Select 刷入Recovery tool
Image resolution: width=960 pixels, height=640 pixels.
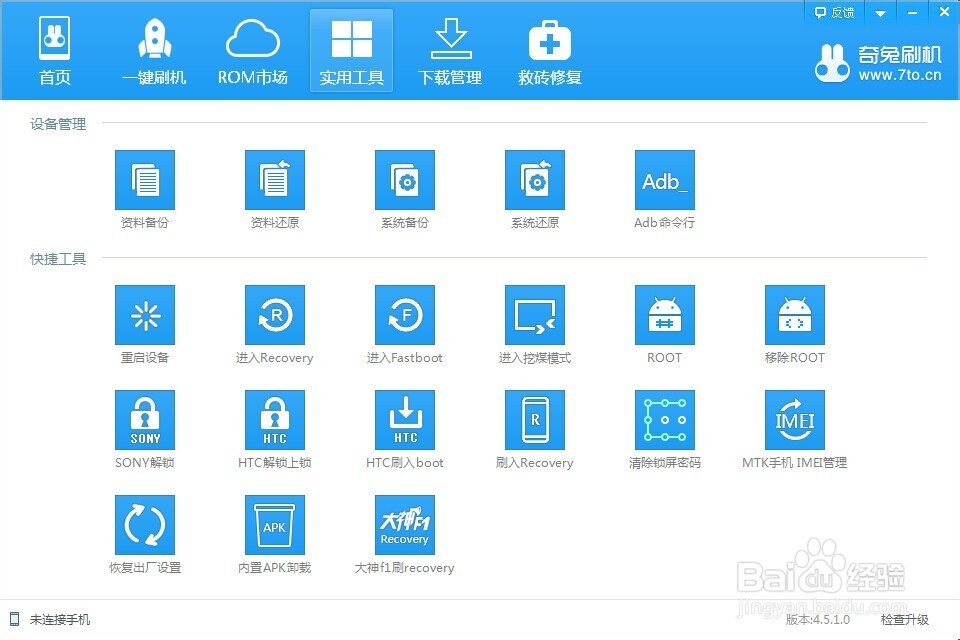click(x=534, y=420)
